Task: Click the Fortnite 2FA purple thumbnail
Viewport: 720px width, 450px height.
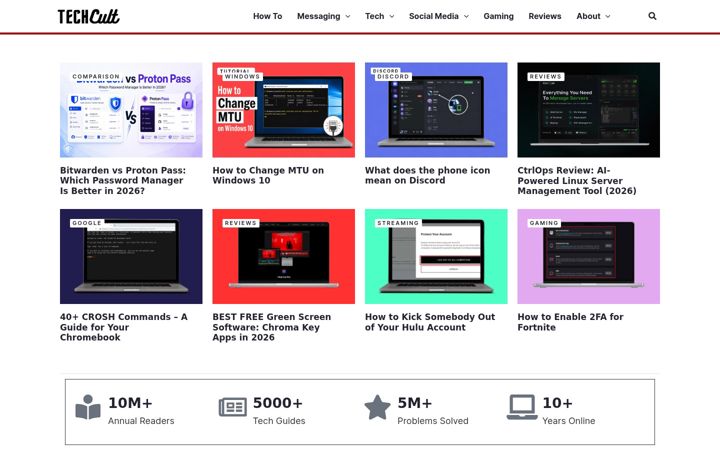Action: pos(588,256)
